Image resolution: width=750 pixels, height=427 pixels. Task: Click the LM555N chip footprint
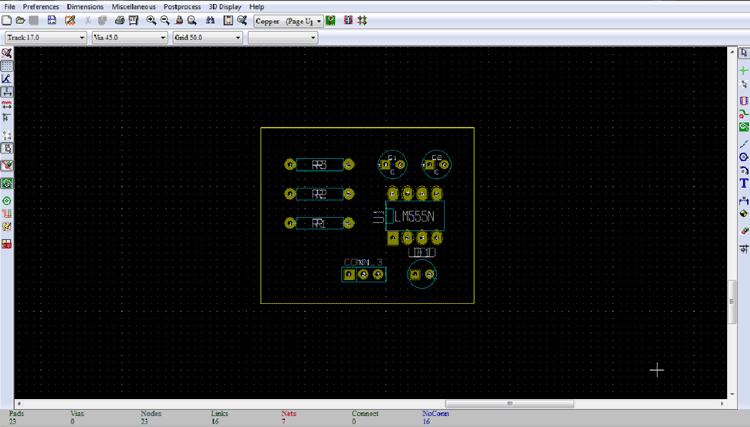click(415, 217)
